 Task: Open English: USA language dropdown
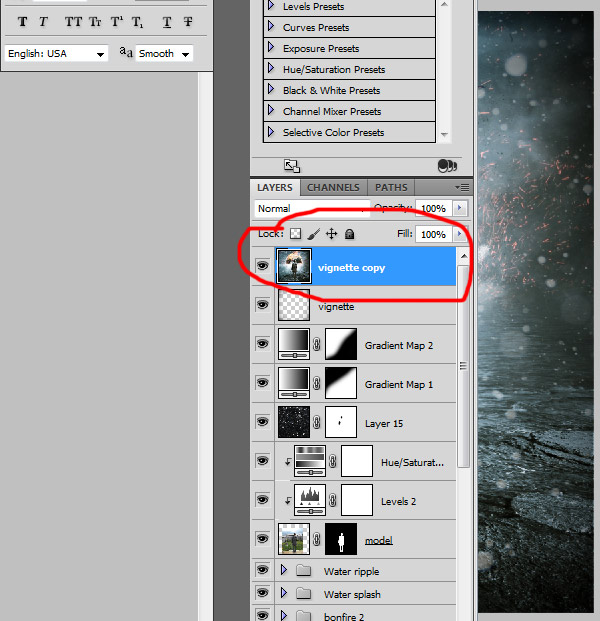56,53
